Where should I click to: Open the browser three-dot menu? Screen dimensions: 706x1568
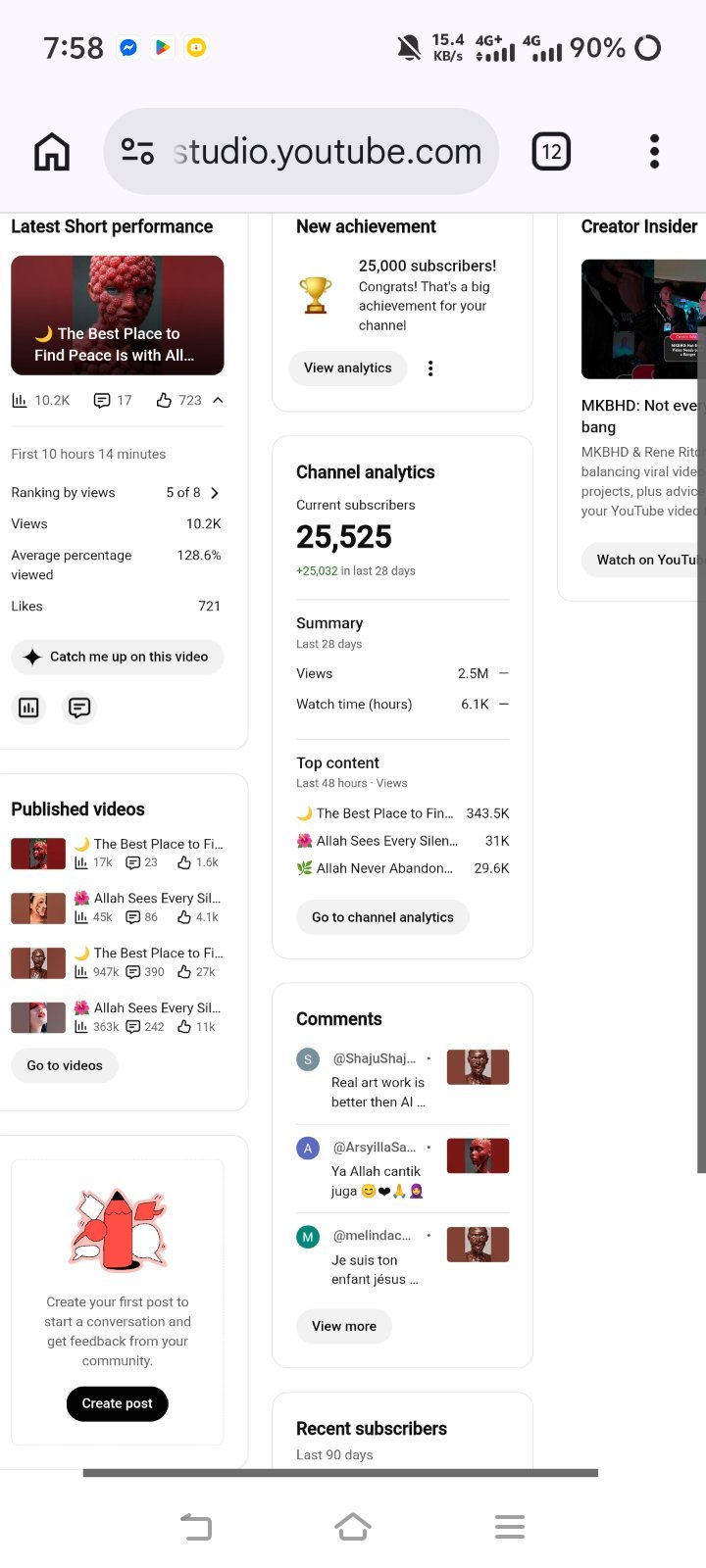654,152
